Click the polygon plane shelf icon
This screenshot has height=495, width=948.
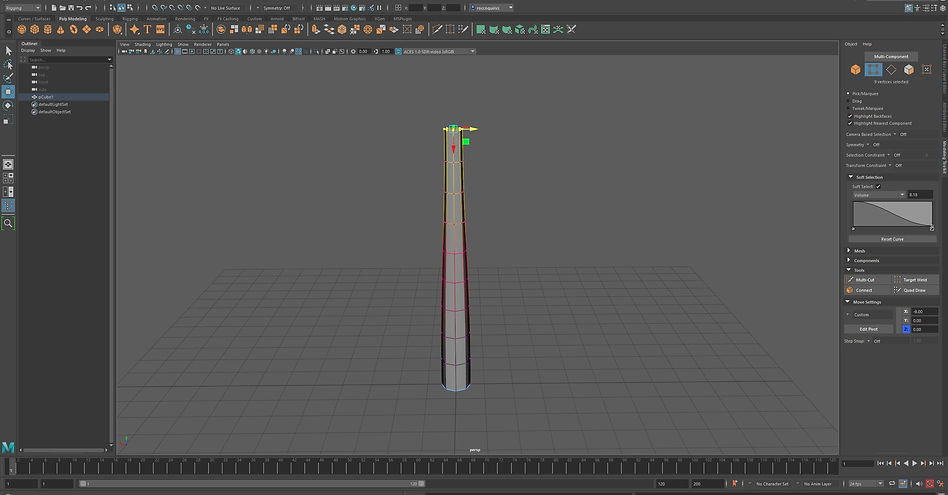[86, 29]
